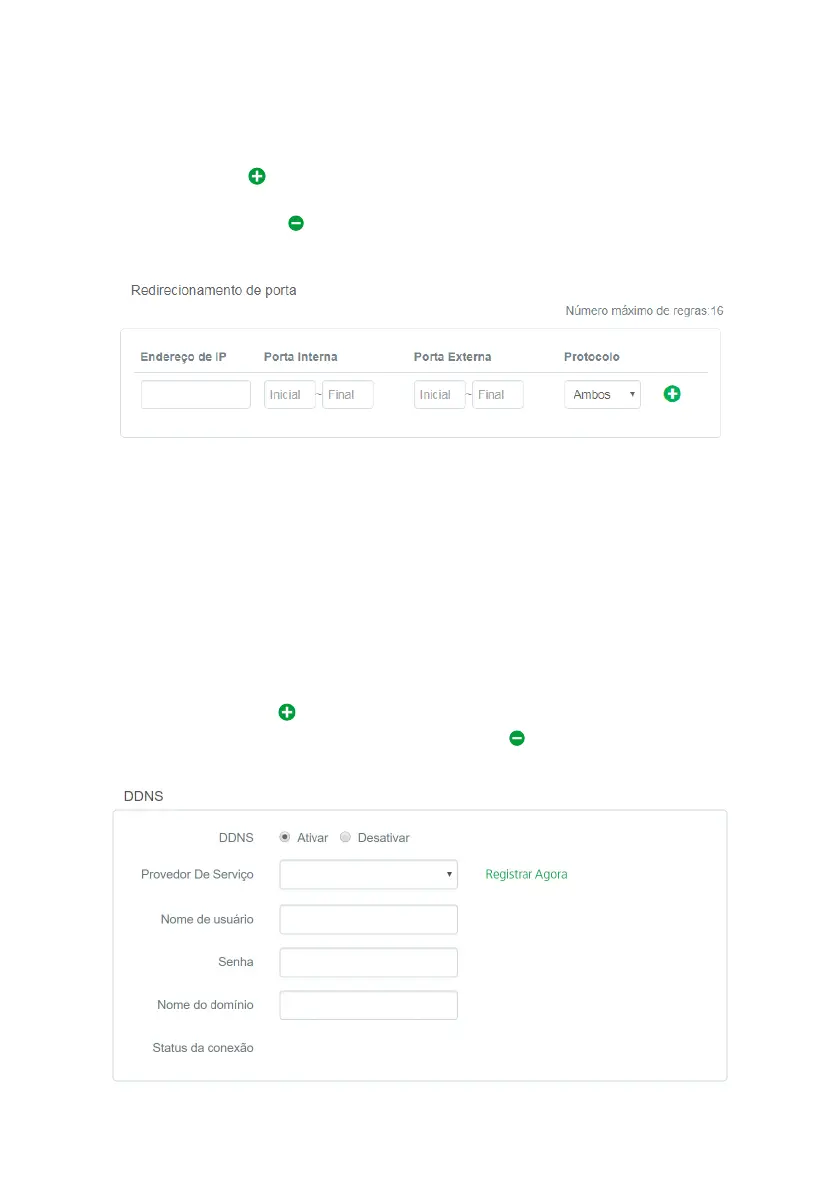Open the Protocolo dropdown showing Ambos
Viewport: 839px width, 1191px height.
coord(602,394)
